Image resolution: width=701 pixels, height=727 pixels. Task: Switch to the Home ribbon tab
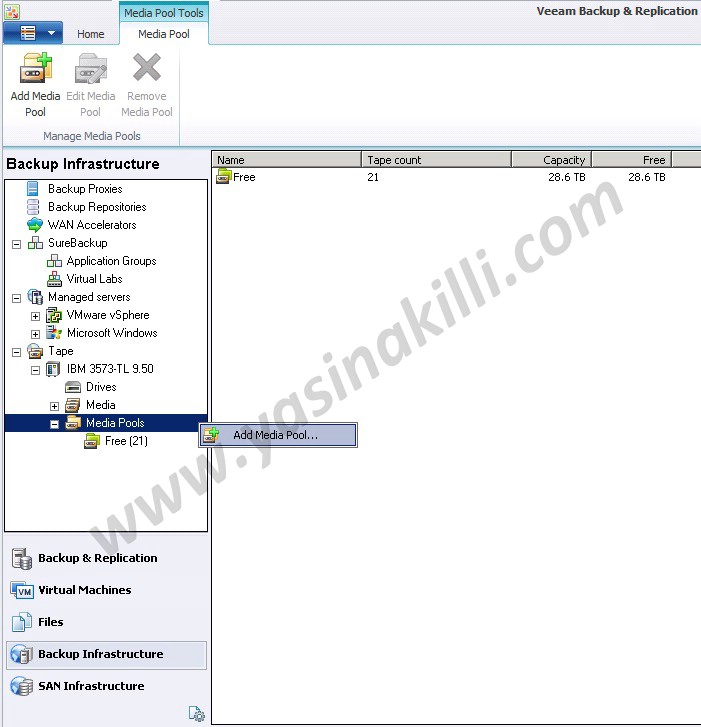click(90, 34)
